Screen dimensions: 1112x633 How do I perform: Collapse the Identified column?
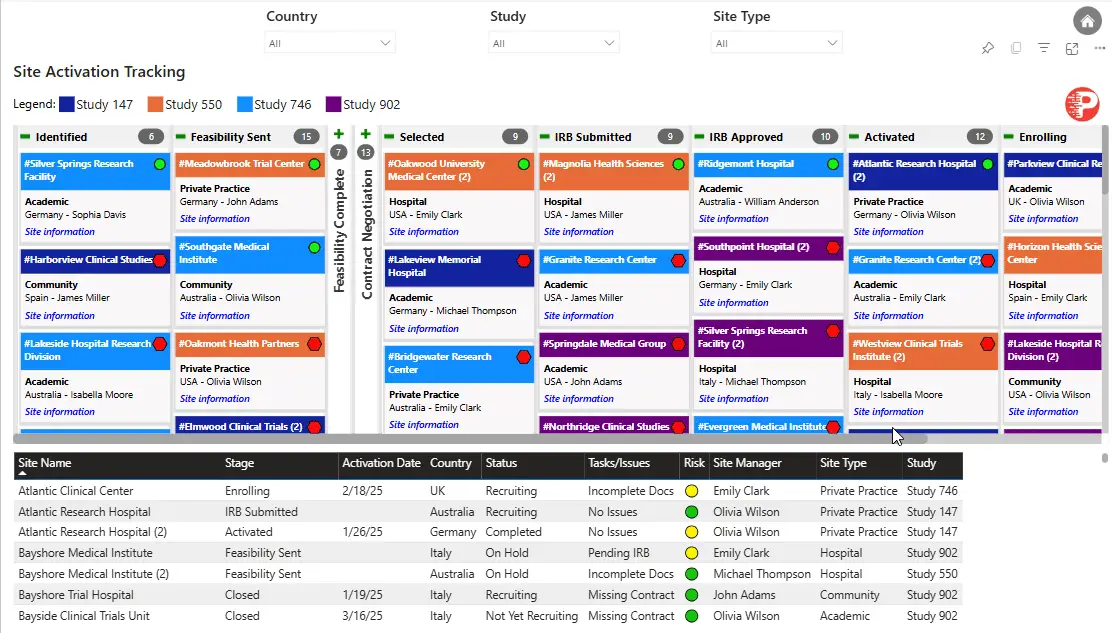point(26,137)
